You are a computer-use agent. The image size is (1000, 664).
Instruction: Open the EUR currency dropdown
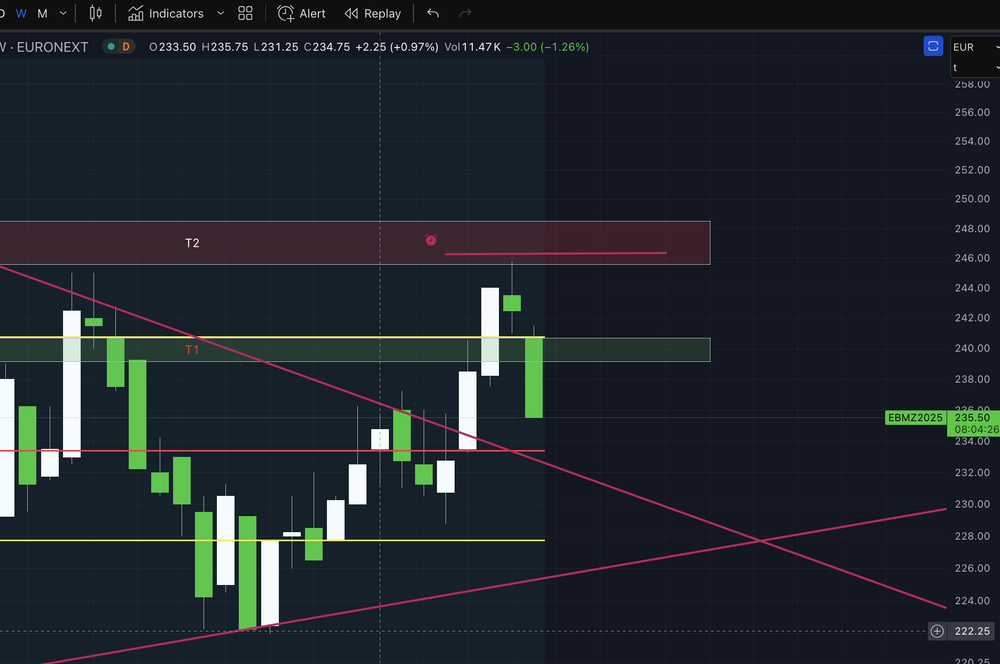coord(975,47)
